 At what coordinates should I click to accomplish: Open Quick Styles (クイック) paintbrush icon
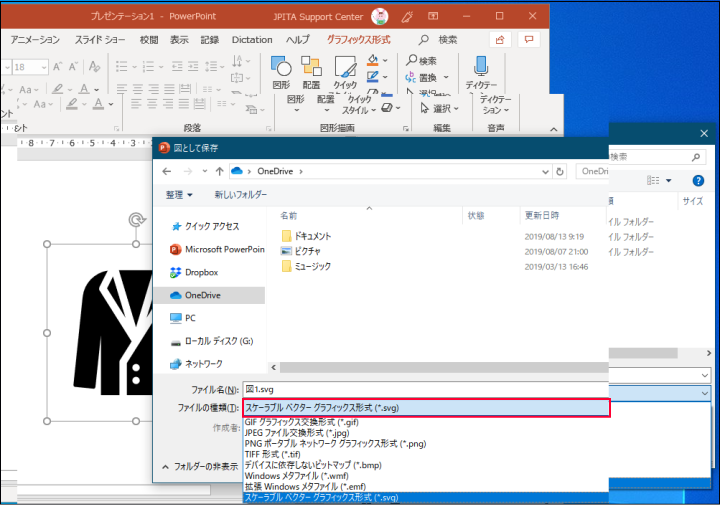pyautogui.click(x=345, y=67)
